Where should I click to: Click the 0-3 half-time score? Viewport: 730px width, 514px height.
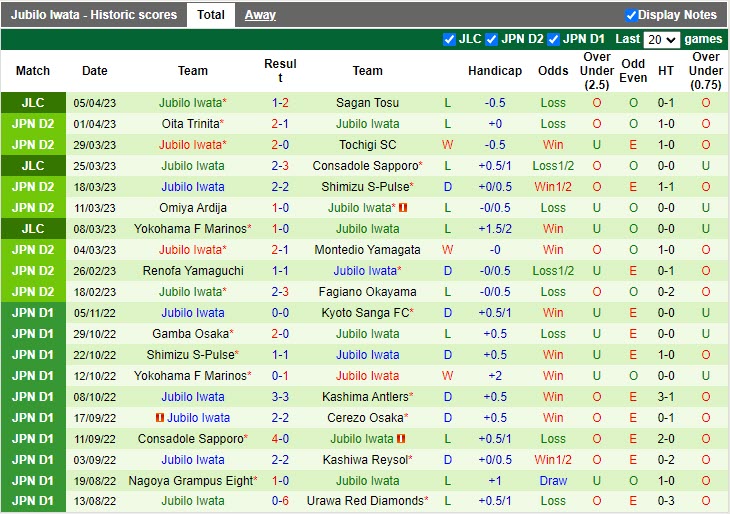[x=666, y=501]
